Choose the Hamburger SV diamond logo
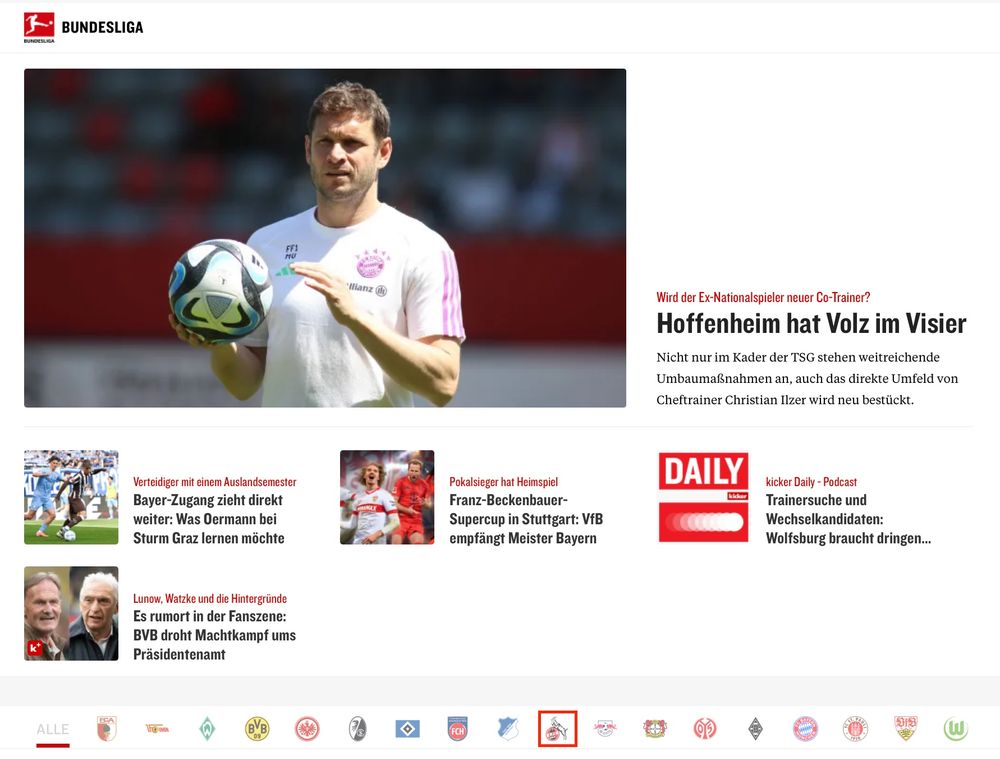 pyautogui.click(x=408, y=728)
